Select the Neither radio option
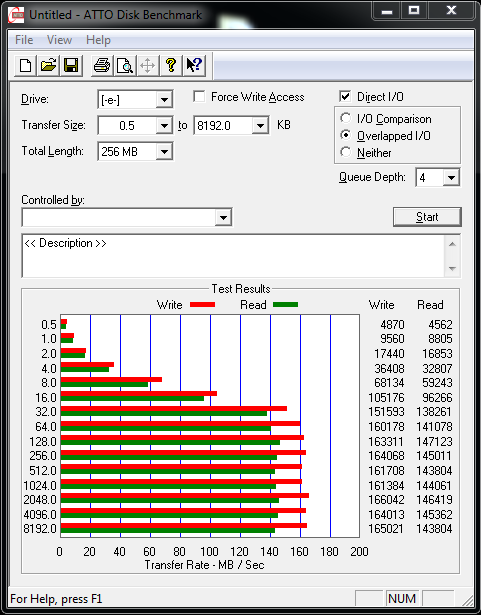The image size is (481, 615). tap(346, 152)
